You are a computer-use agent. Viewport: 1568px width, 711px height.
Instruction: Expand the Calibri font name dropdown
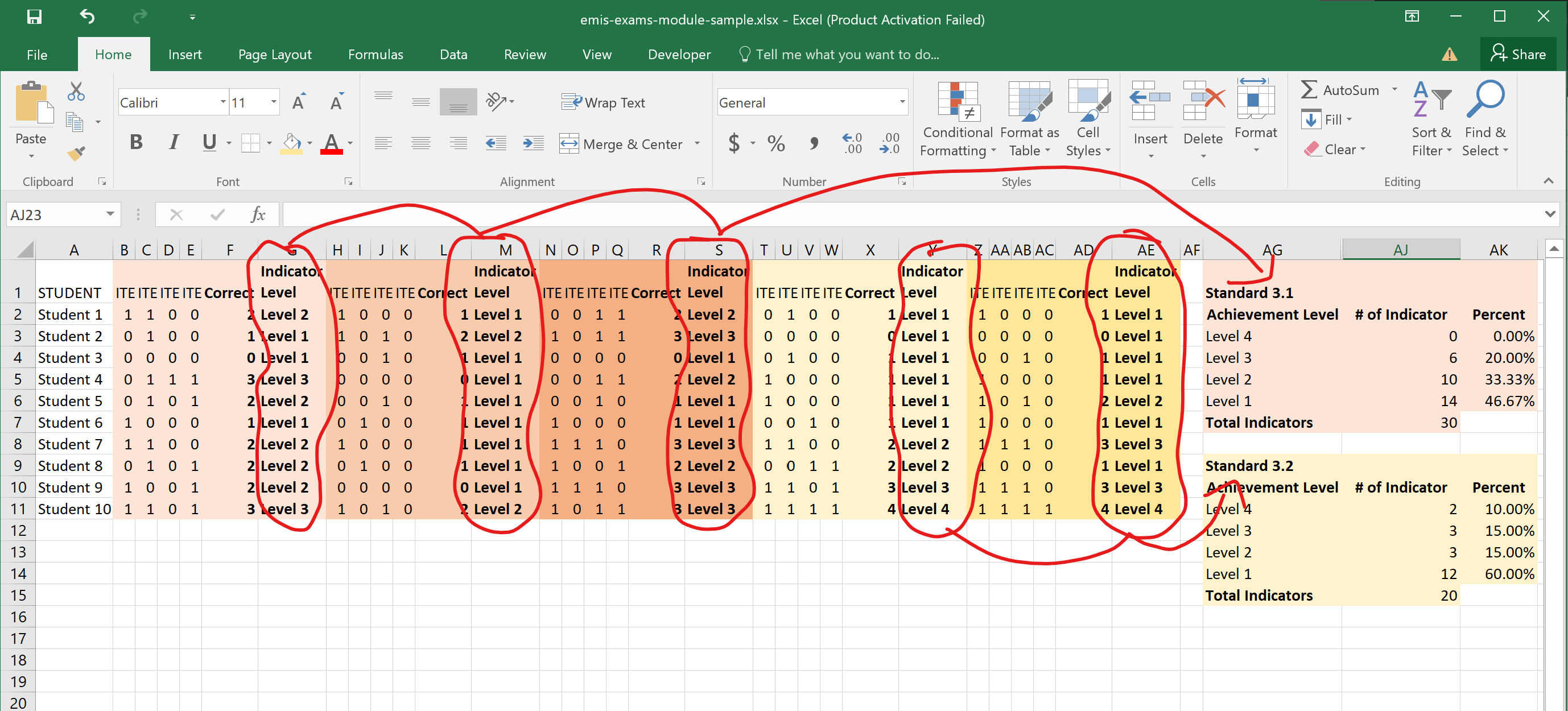click(x=223, y=102)
